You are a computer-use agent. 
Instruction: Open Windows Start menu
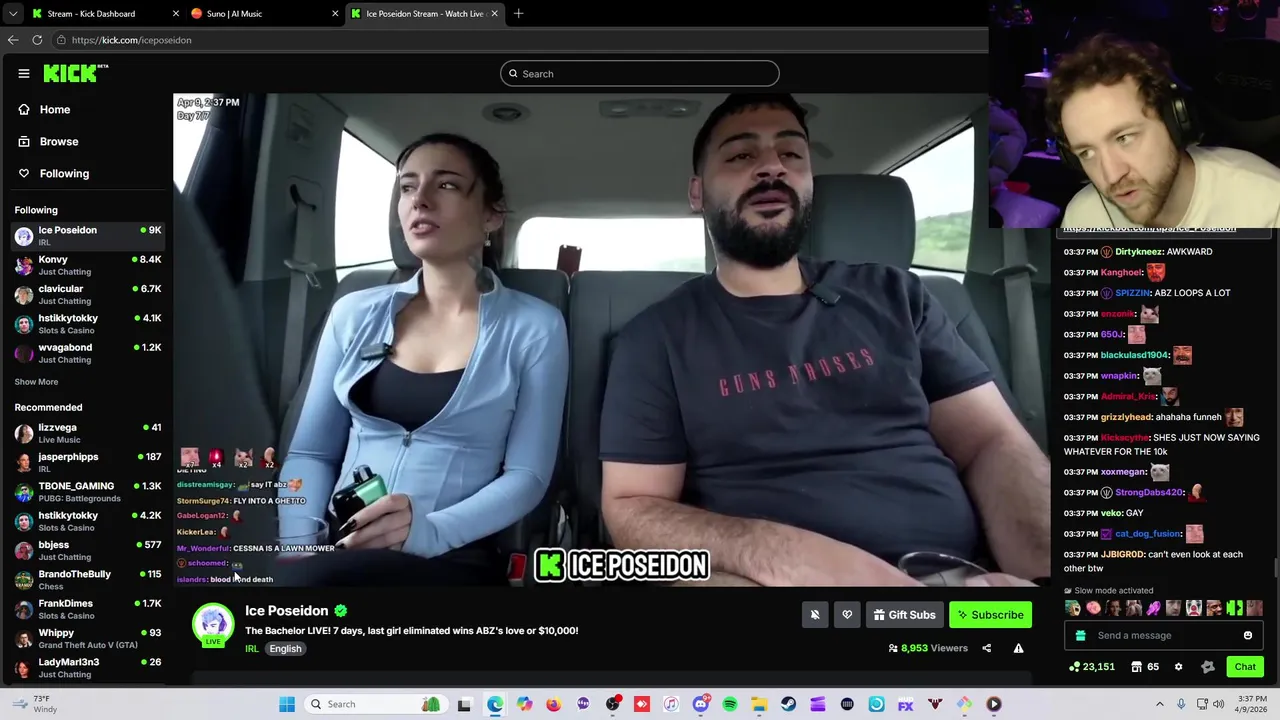coord(287,704)
